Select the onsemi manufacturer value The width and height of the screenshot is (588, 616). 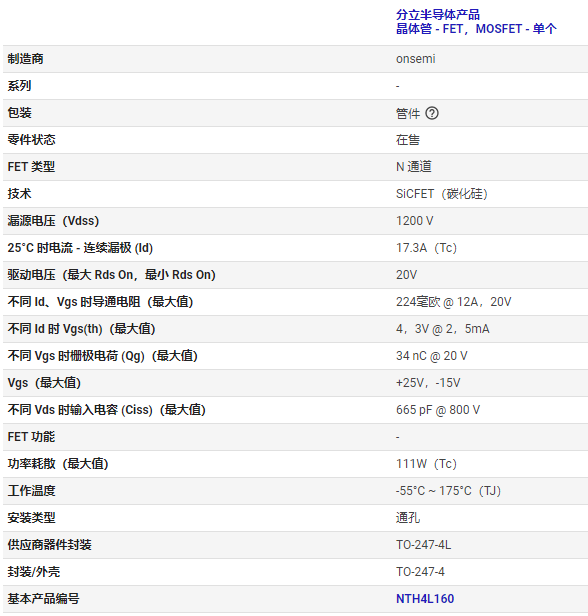pyautogui.click(x=415, y=59)
